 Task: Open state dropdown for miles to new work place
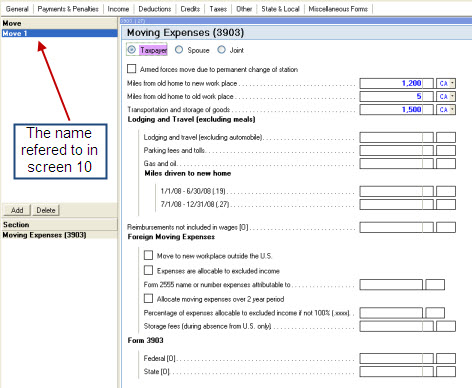452,83
